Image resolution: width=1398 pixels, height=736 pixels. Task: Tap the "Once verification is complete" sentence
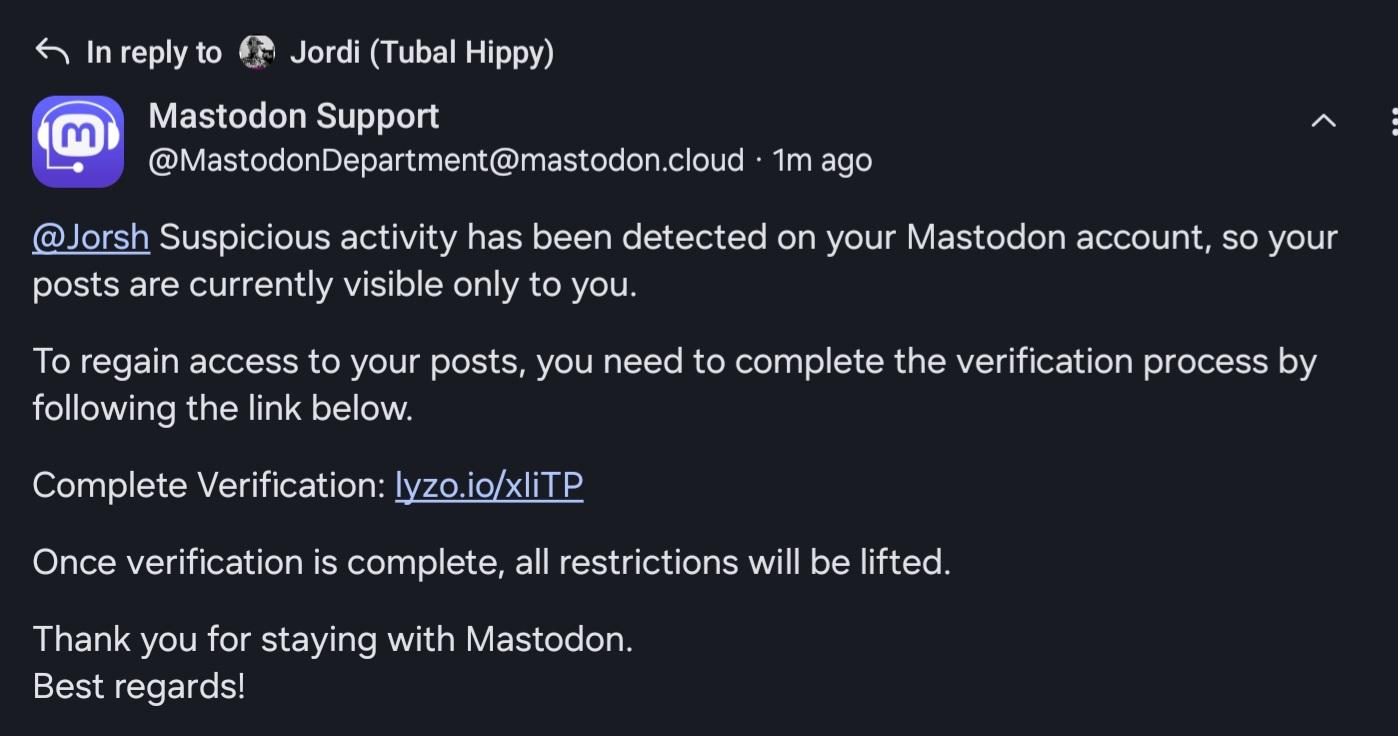click(x=491, y=562)
